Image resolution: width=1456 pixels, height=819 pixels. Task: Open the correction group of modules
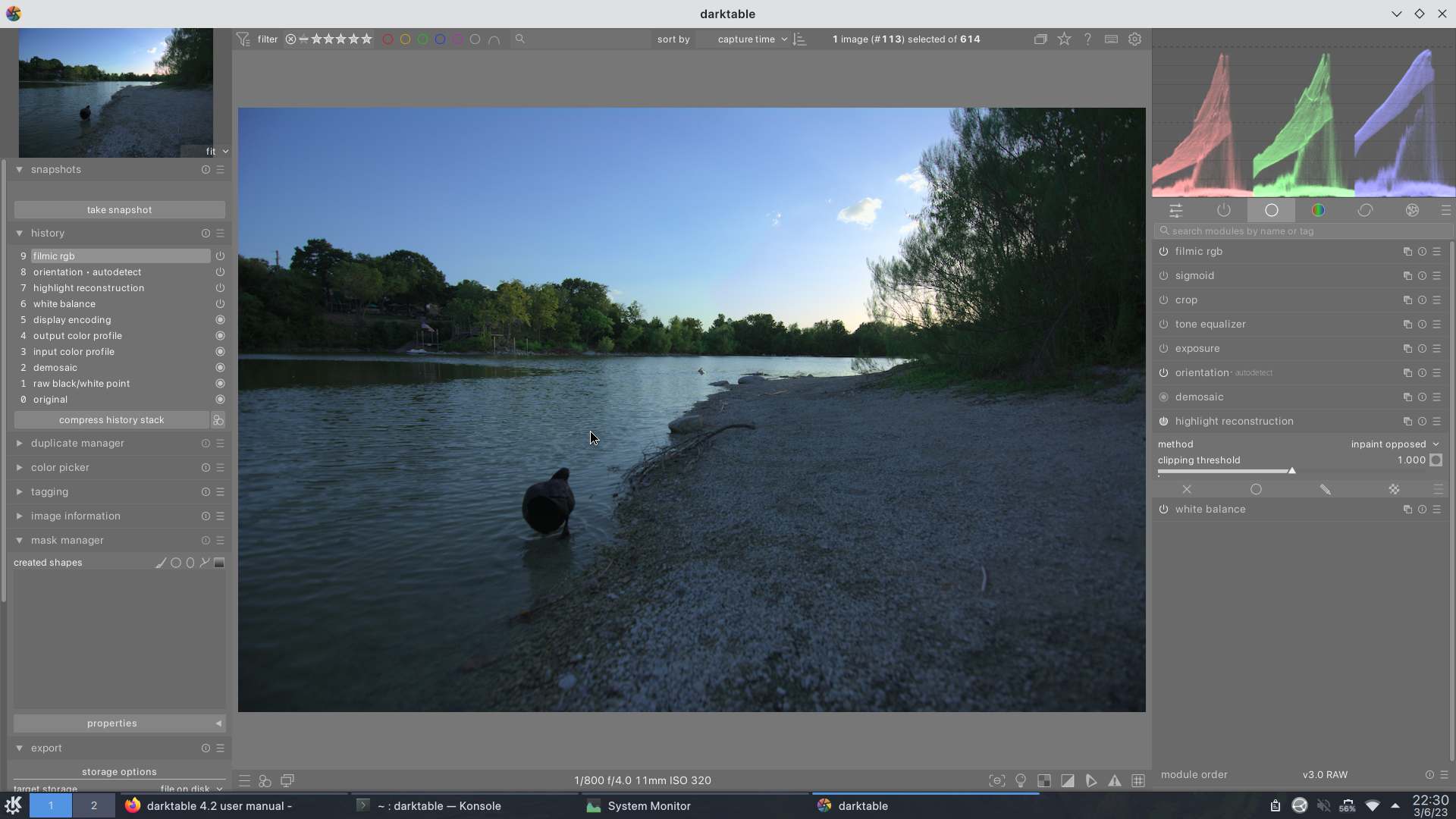pos(1366,210)
